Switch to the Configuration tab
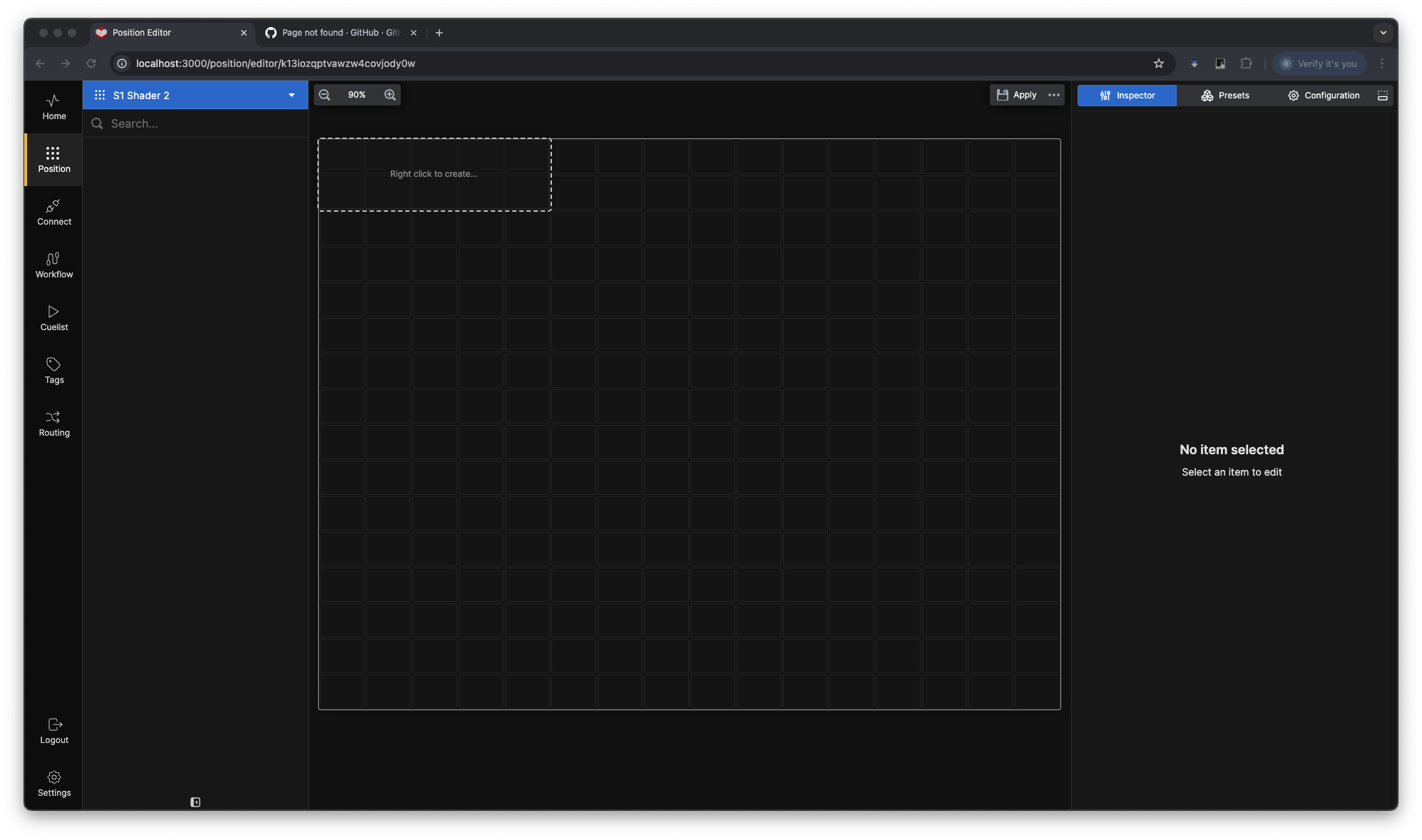 [x=1324, y=96]
